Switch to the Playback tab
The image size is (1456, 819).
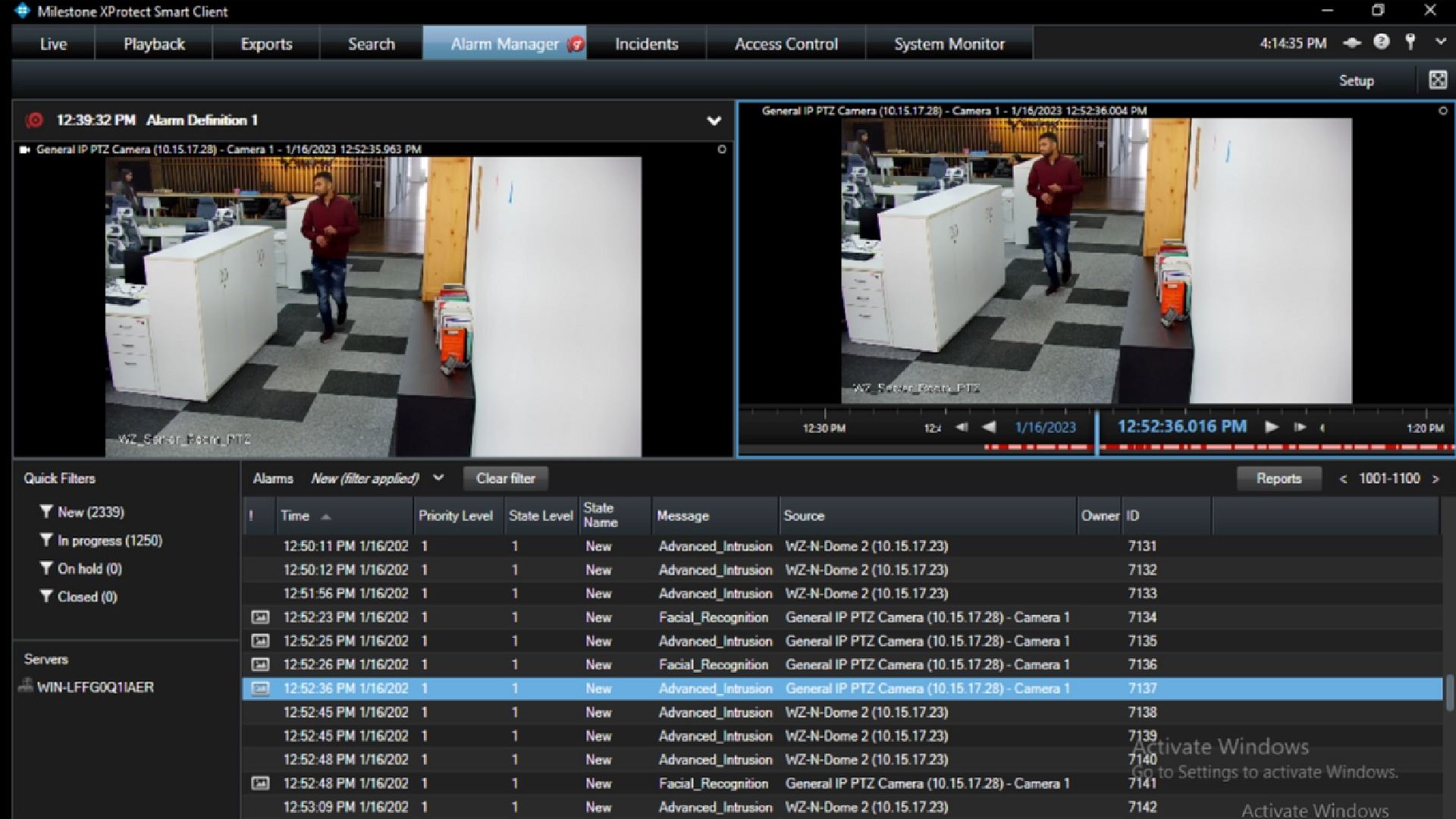[154, 44]
